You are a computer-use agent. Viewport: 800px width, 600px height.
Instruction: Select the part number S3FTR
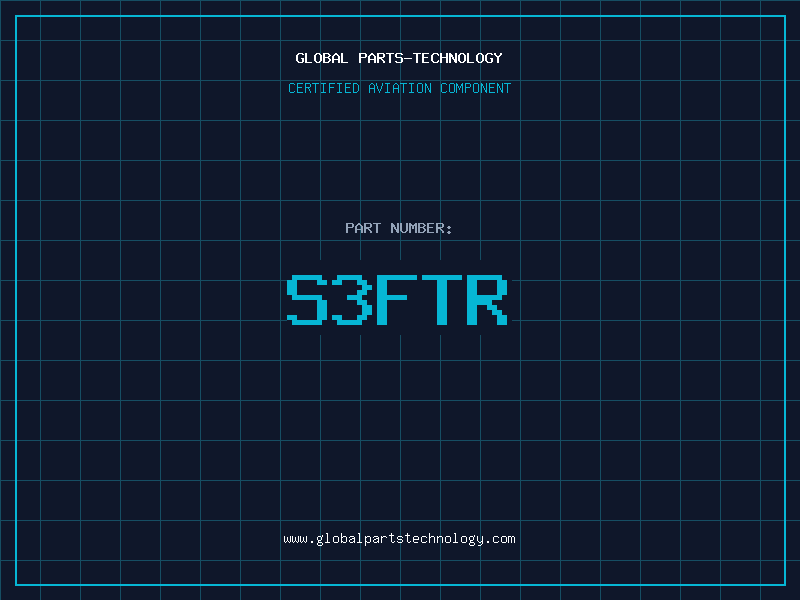(x=397, y=300)
